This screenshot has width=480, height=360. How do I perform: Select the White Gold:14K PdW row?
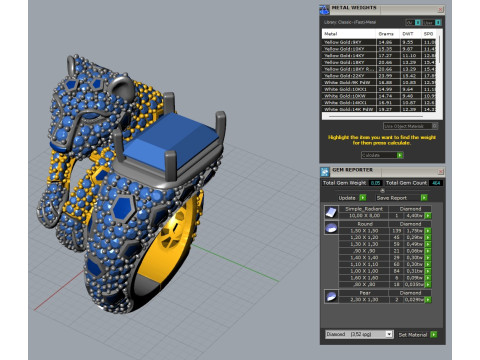[x=379, y=109]
